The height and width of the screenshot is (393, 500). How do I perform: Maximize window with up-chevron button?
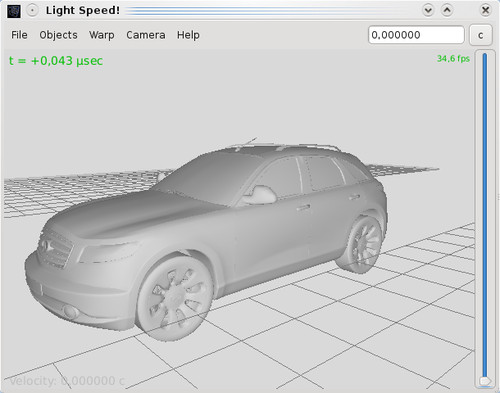(447, 10)
